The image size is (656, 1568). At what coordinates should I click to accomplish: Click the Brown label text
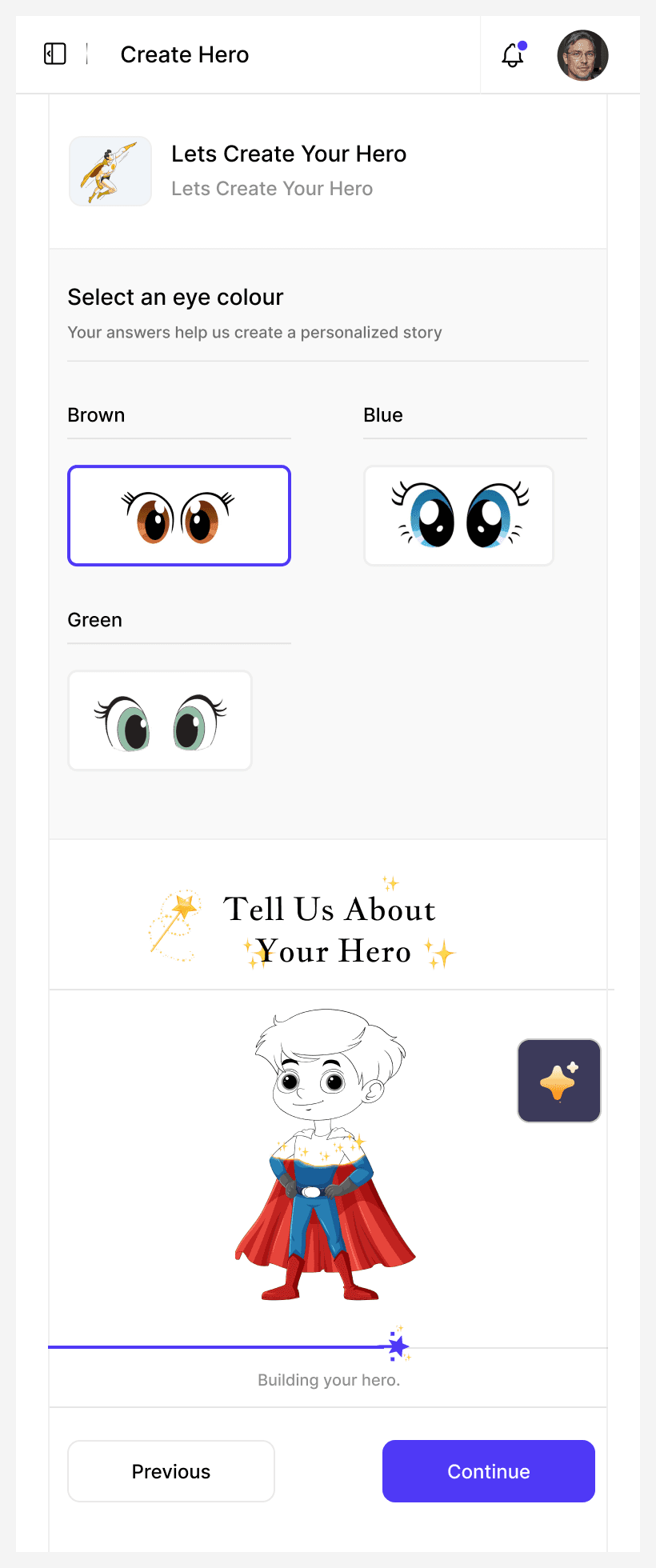tap(96, 415)
